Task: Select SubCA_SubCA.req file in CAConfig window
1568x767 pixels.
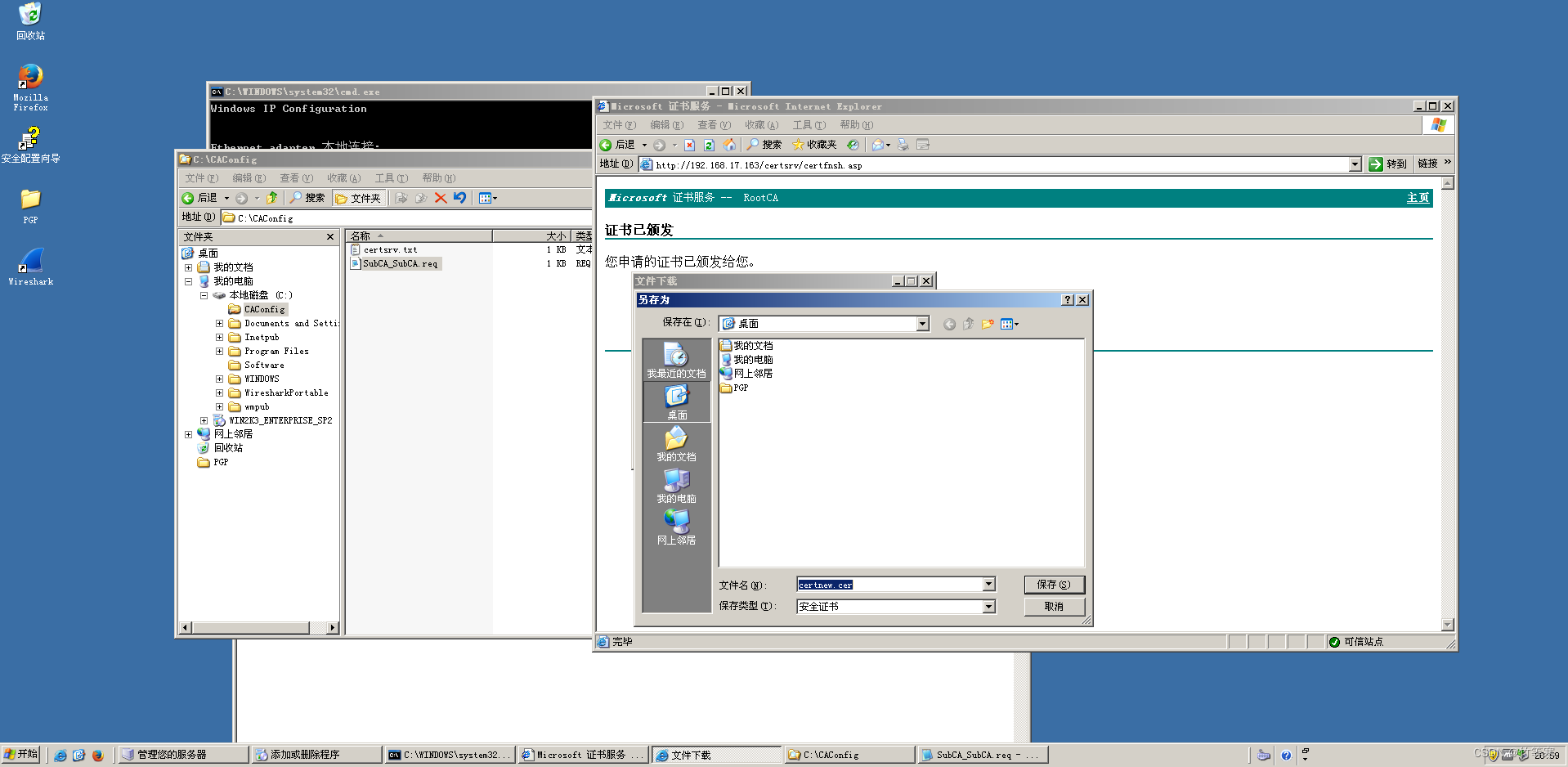Action: (x=395, y=264)
